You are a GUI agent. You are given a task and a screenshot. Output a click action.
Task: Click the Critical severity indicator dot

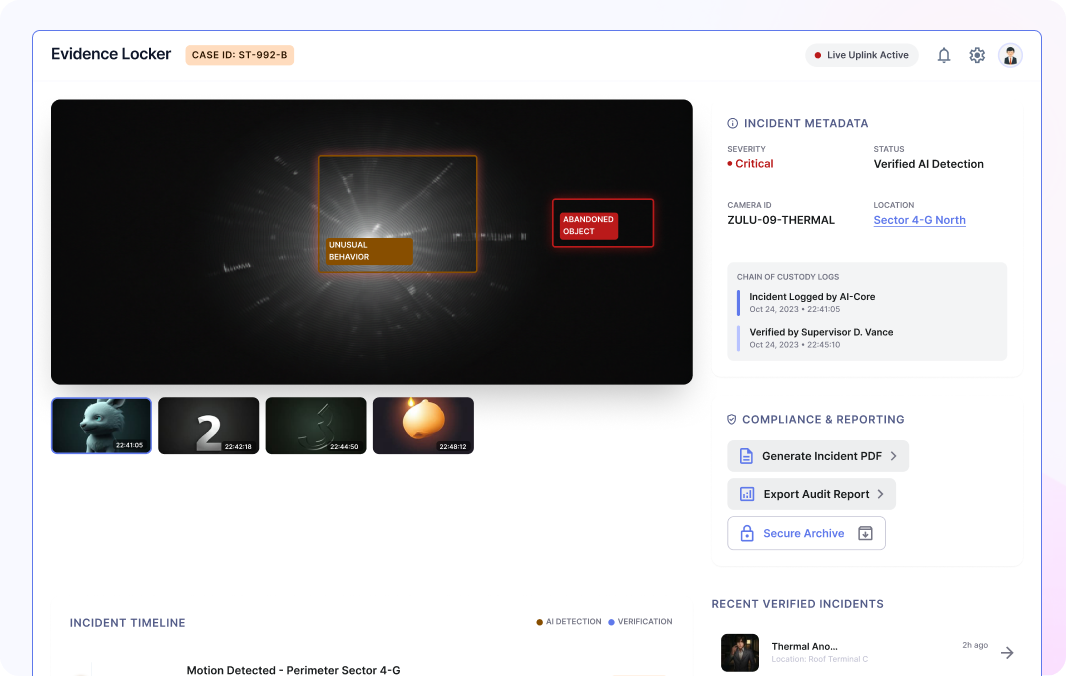pyautogui.click(x=731, y=163)
